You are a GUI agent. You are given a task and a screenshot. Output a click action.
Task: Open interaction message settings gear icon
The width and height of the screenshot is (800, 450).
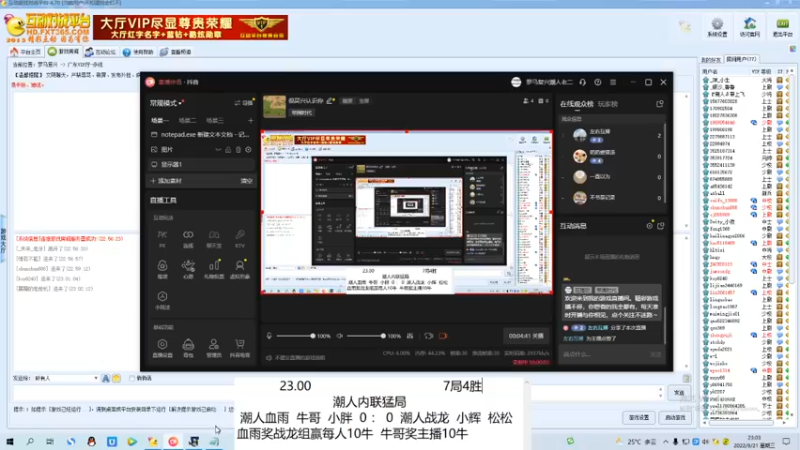pos(649,226)
